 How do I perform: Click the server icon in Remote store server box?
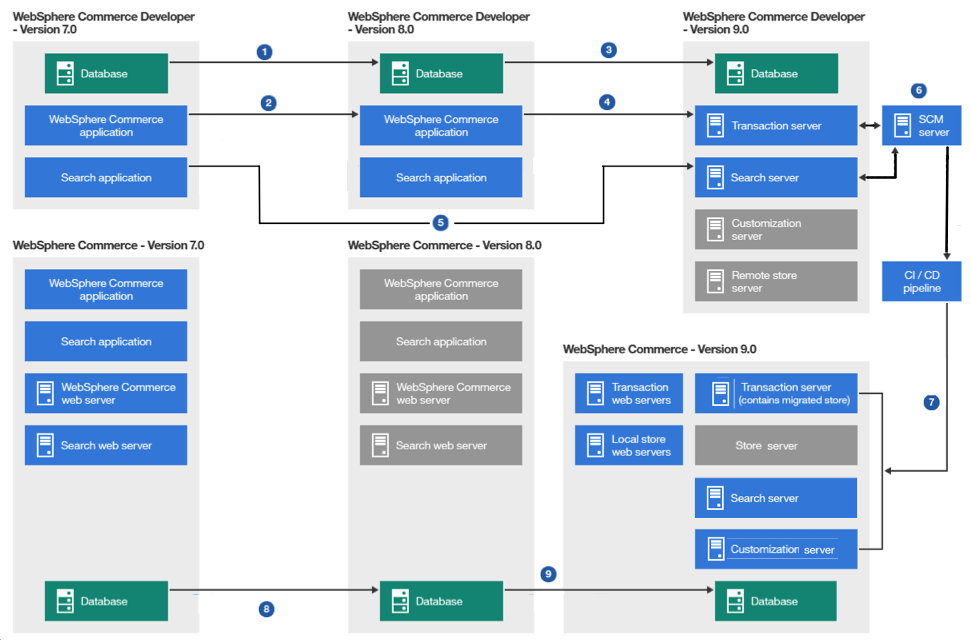[715, 281]
